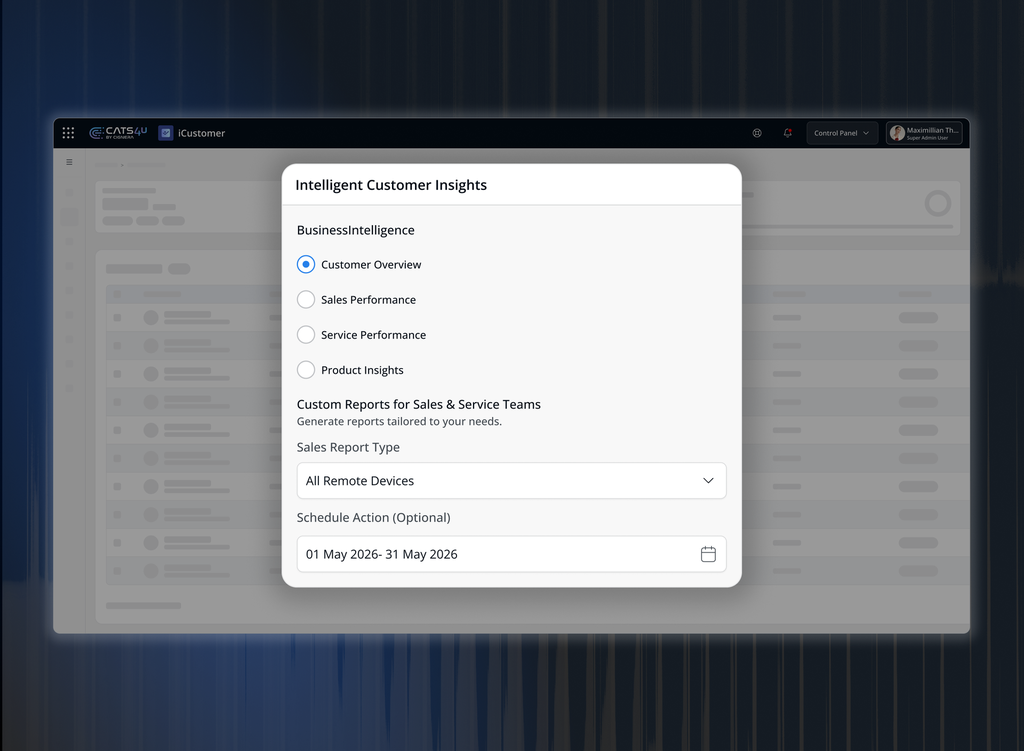1024x751 pixels.
Task: Open the help support icon in header
Action: [x=757, y=133]
